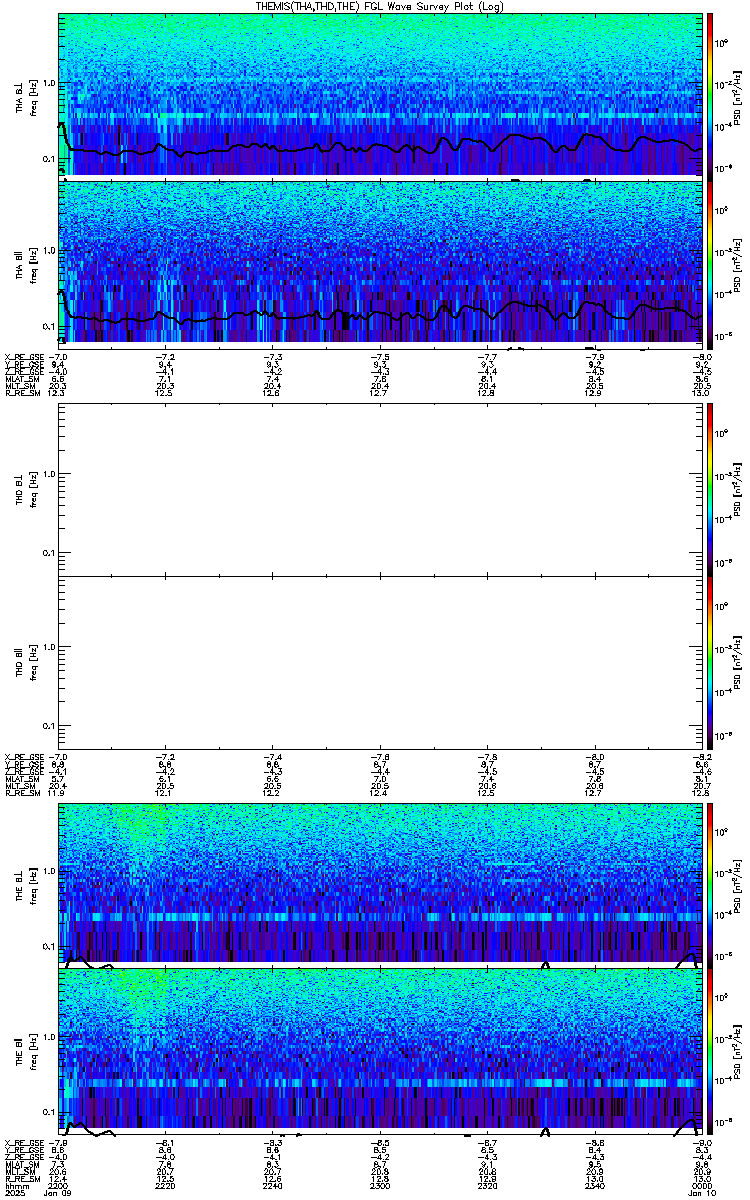
Task: Click the 'PSD [nT²/Hz]' label of THD B⊥
Action: [x=737, y=490]
